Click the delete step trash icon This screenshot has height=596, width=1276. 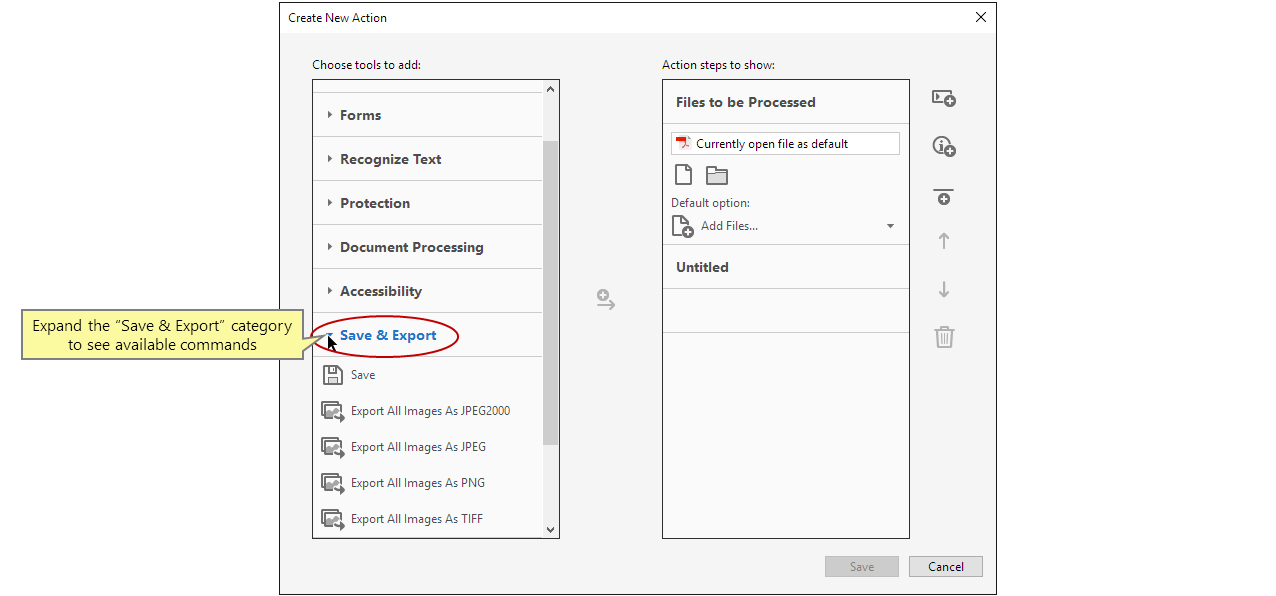[x=943, y=337]
